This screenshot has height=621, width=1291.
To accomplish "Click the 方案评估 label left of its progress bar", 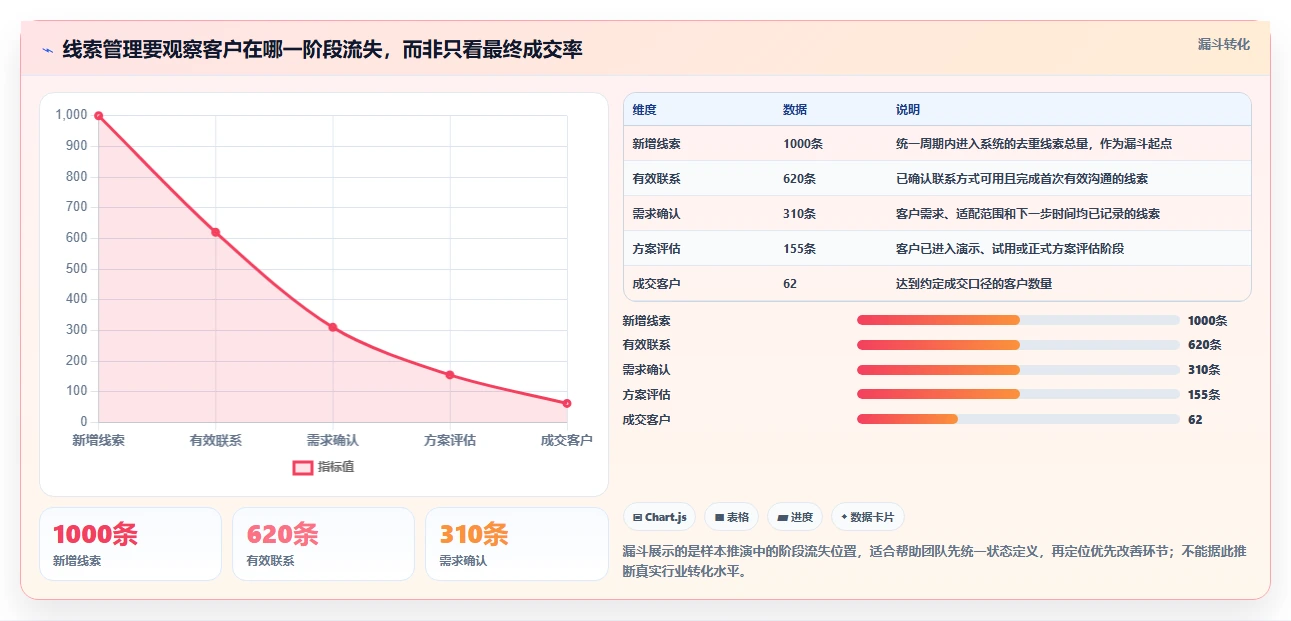I will click(646, 395).
